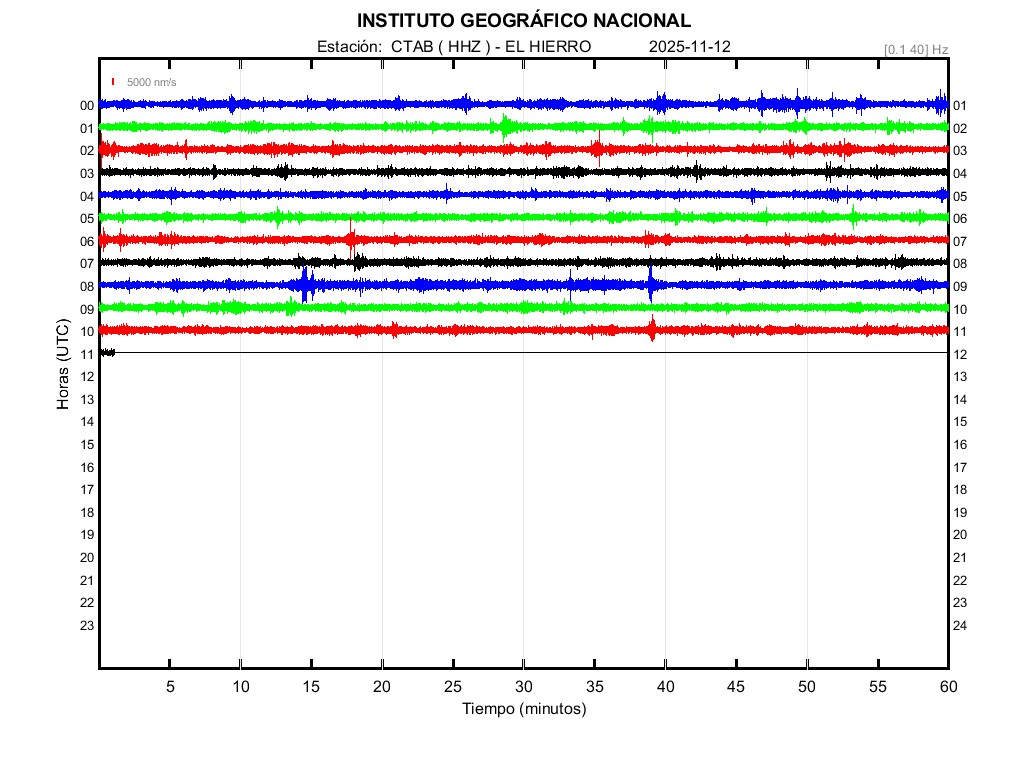Click the [0.1 40] Hz filter label
The image size is (1024, 768).
915,49
